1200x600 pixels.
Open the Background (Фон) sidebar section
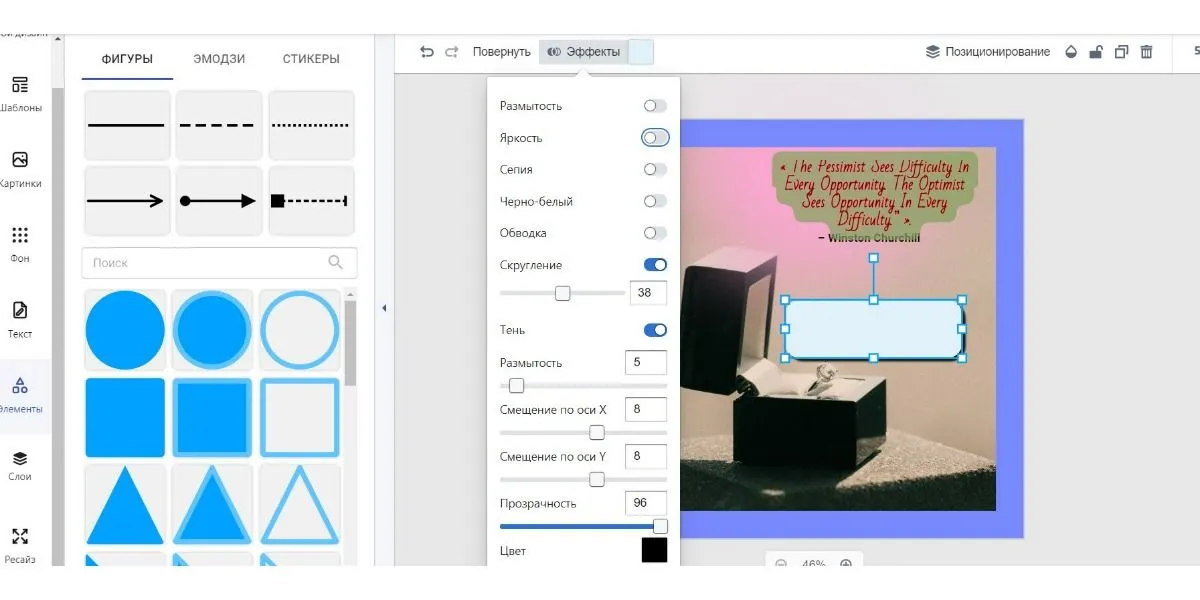pyautogui.click(x=20, y=245)
